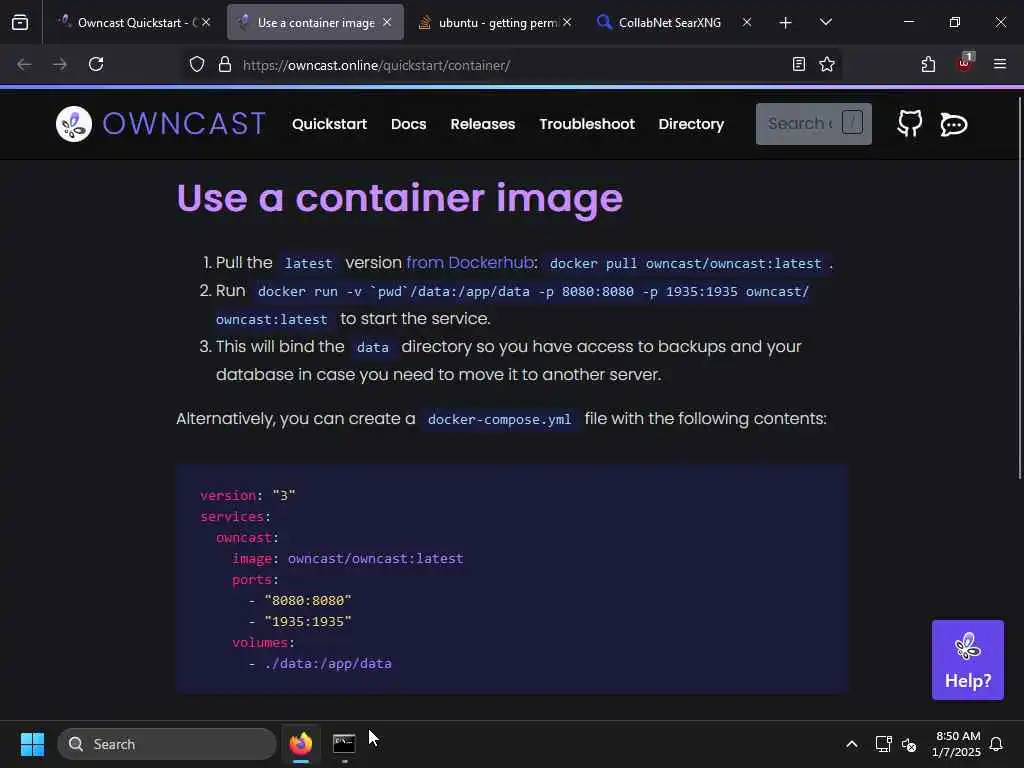Open Firefox from the taskbar
Image resolution: width=1024 pixels, height=768 pixels.
[x=301, y=744]
